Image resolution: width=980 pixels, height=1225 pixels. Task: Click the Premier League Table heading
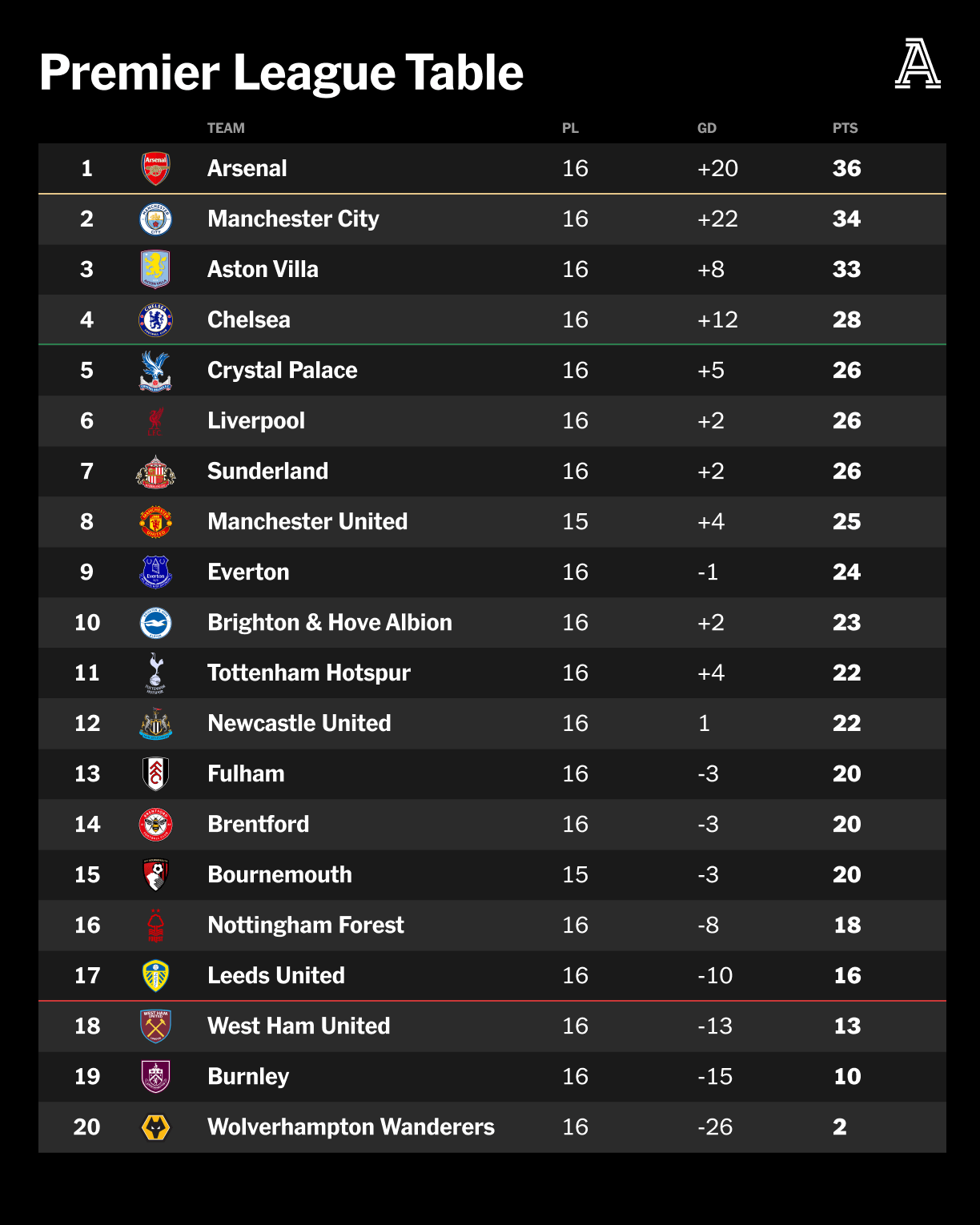point(281,73)
